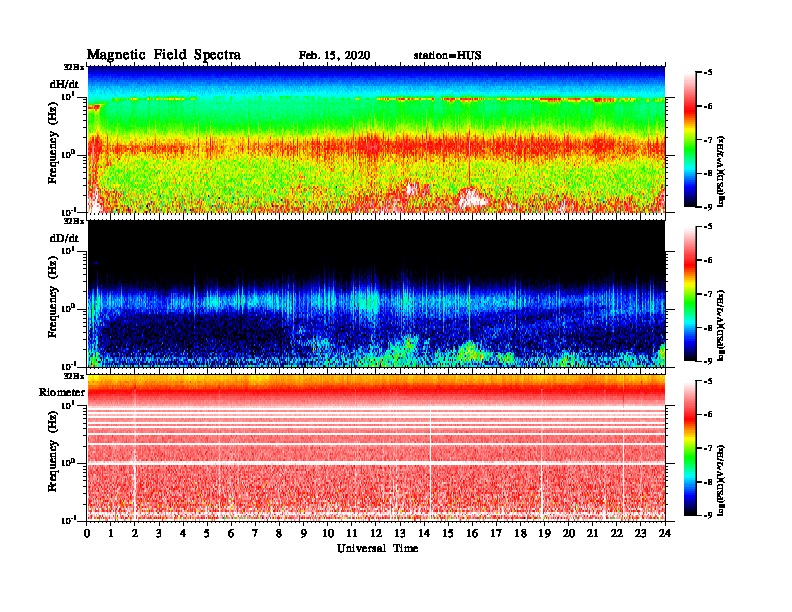
Task: Click hour tick label "4" on time axis
Action: (183, 533)
